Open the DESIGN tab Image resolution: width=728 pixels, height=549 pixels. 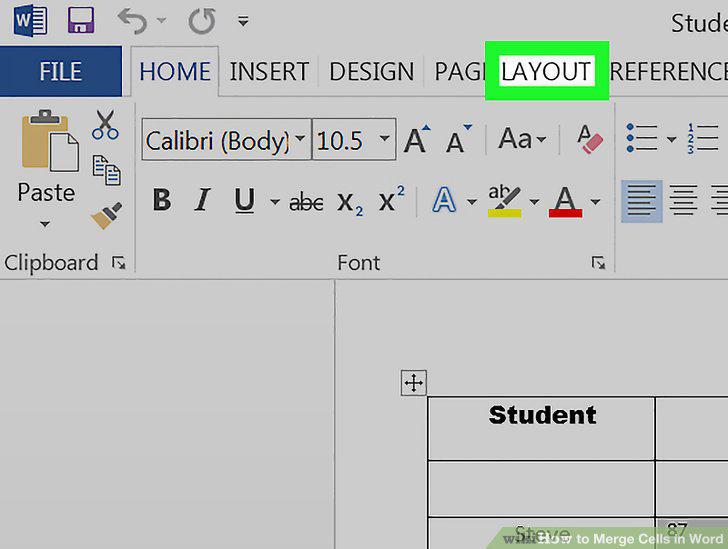pos(371,72)
